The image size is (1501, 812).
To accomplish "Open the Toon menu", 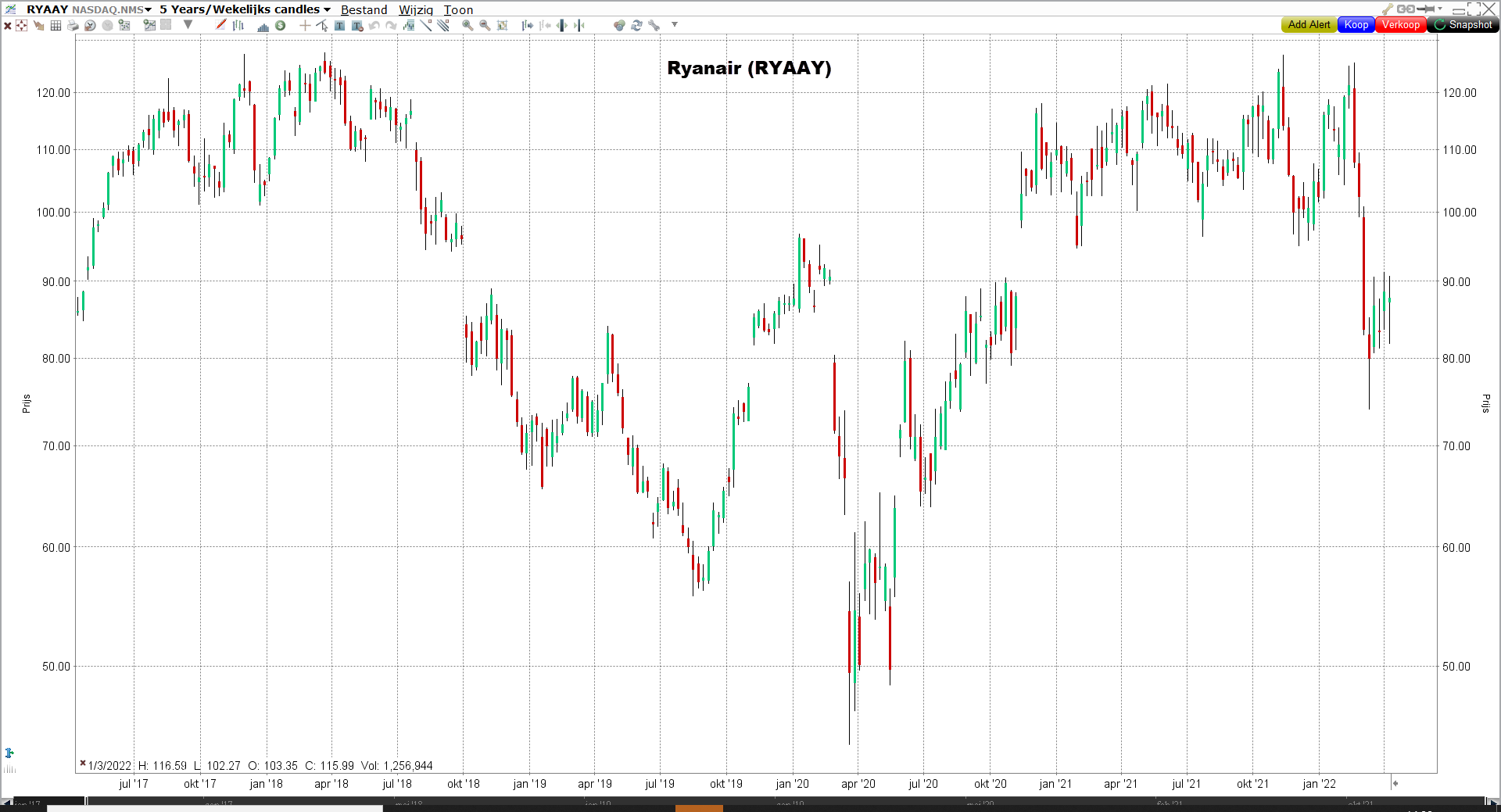I will click(458, 10).
